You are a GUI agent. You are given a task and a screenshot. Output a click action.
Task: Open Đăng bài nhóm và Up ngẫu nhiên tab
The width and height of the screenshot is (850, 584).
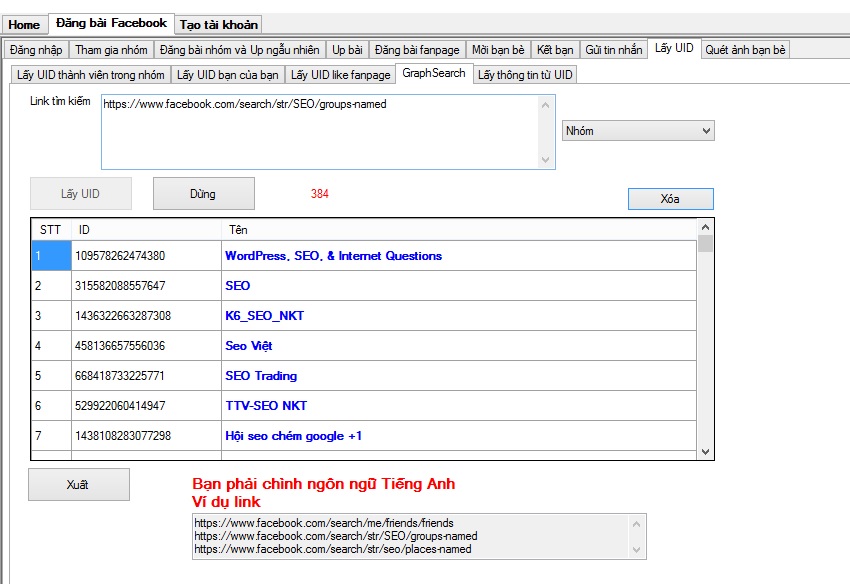tap(240, 50)
